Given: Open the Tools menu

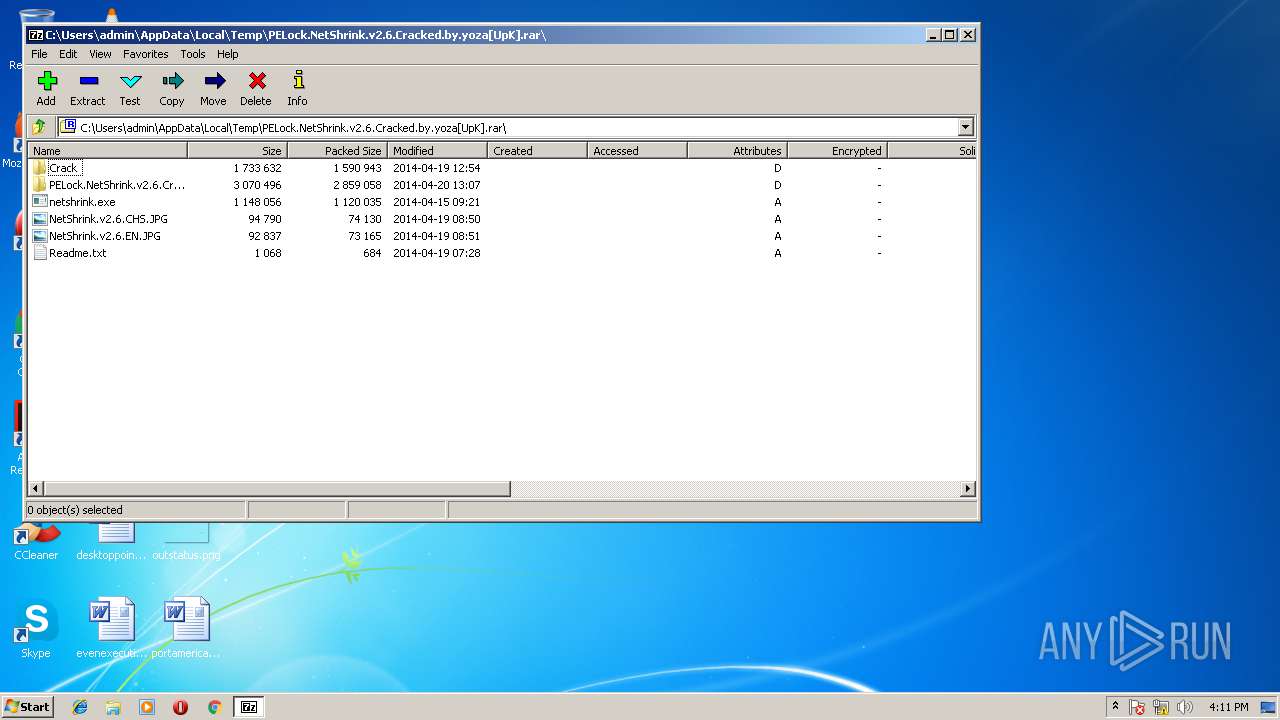Looking at the screenshot, I should pos(193,54).
